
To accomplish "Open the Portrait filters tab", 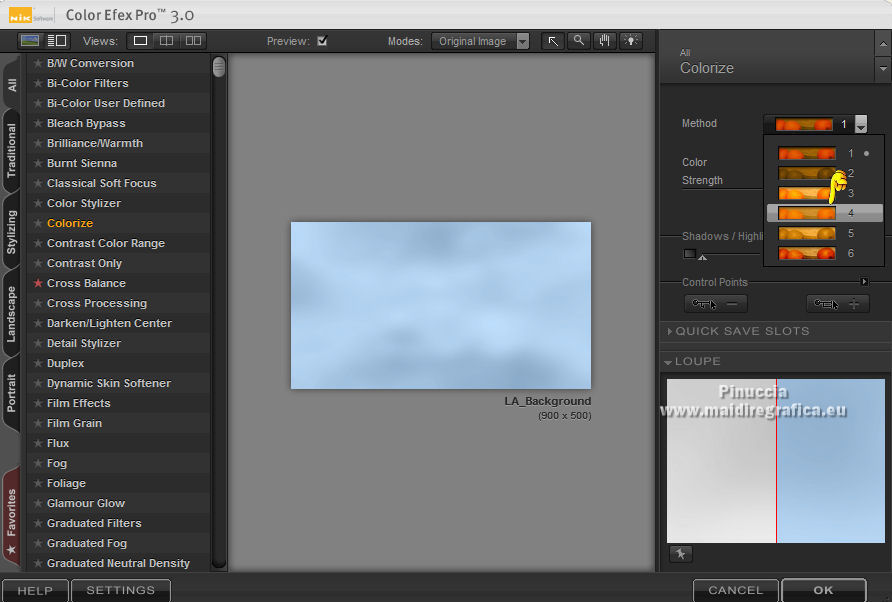I will (x=11, y=393).
